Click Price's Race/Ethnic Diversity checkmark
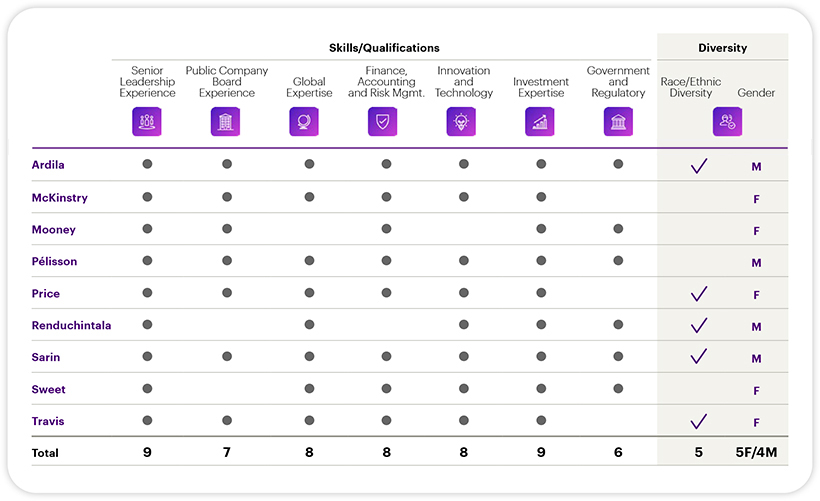Screen dimensions: 820x501 (x=699, y=294)
